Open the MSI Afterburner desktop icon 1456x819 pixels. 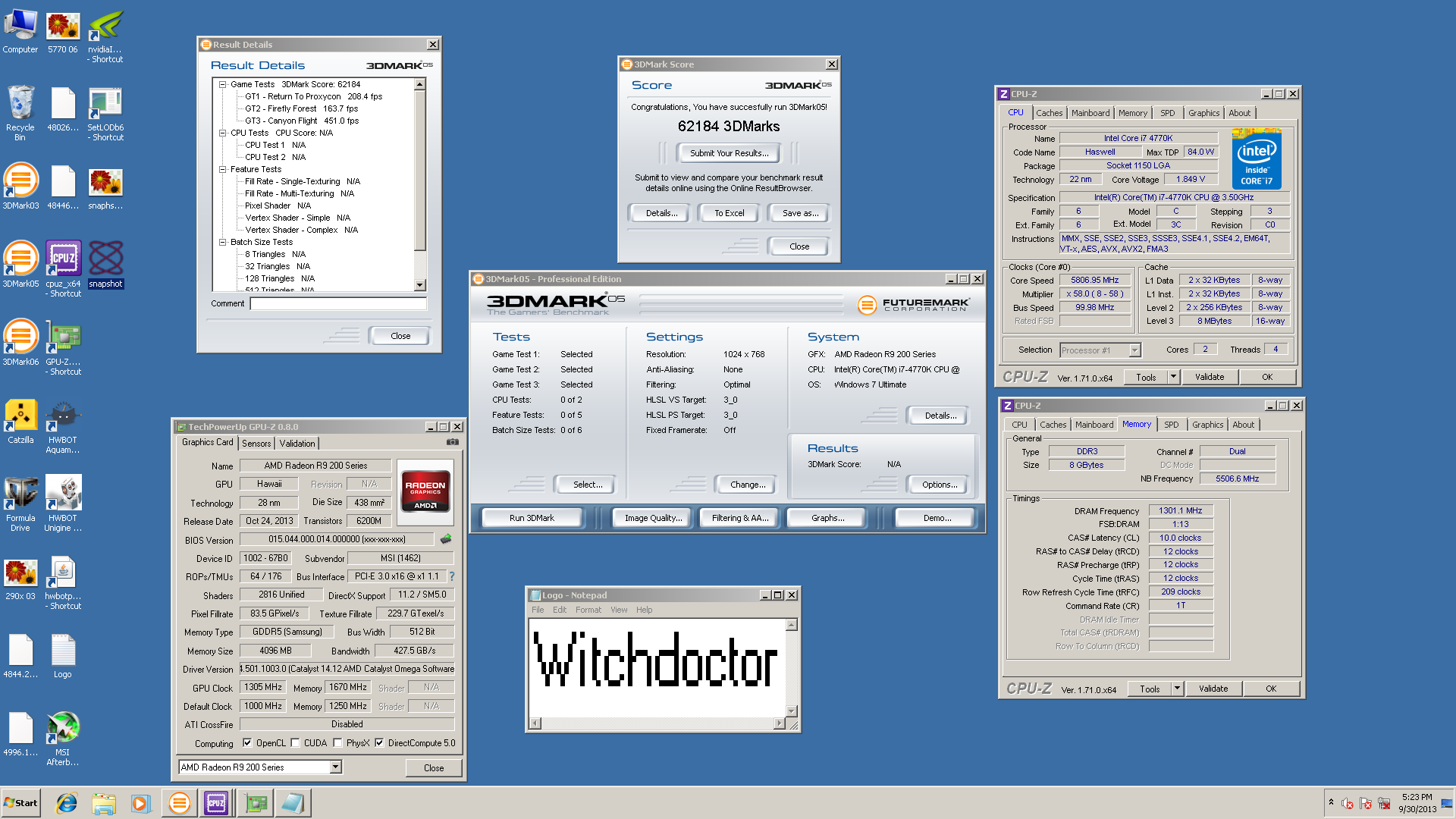coord(63,739)
